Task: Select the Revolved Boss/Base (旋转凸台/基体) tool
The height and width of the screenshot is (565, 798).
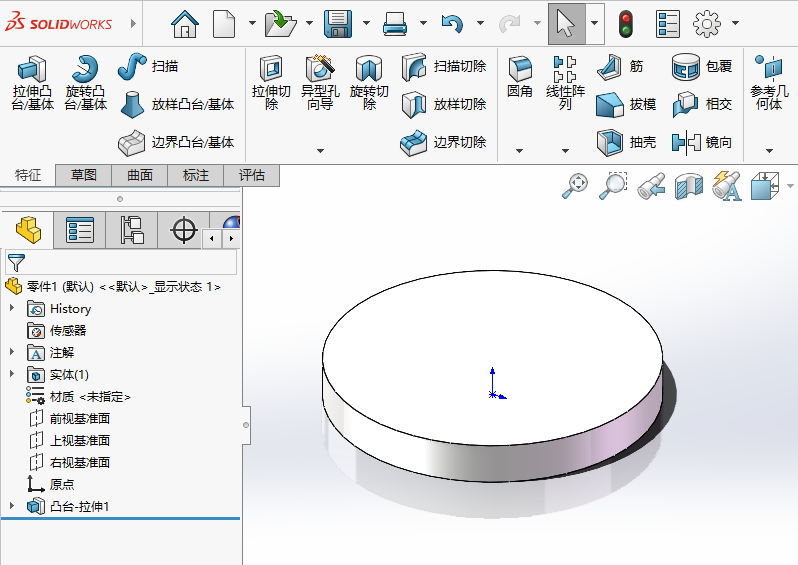Action: tap(86, 70)
